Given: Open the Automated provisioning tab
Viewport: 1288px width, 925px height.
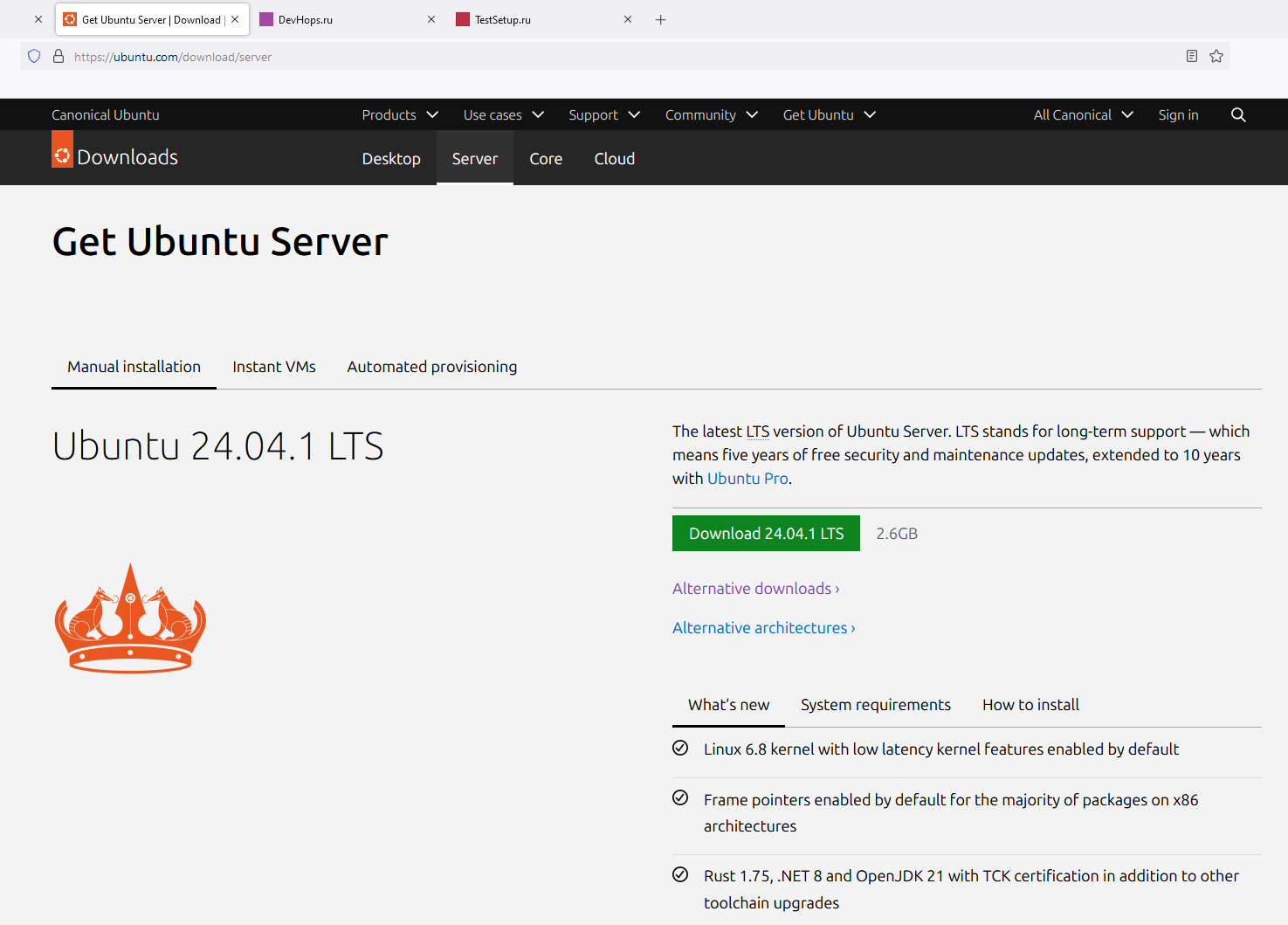Looking at the screenshot, I should point(432,367).
